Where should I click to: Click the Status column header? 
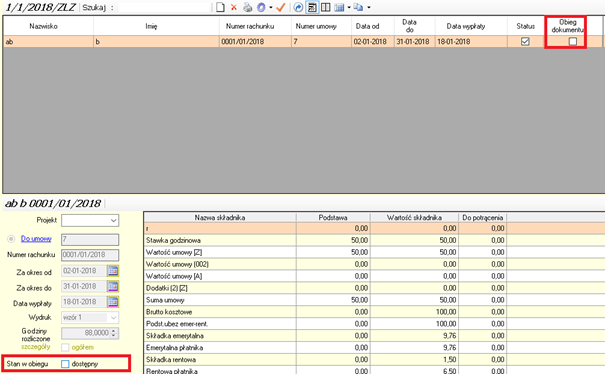[526, 26]
